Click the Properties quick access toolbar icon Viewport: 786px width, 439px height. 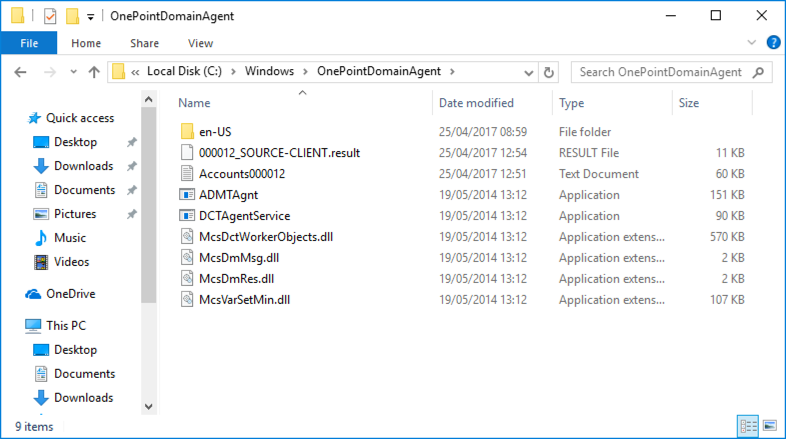point(50,16)
